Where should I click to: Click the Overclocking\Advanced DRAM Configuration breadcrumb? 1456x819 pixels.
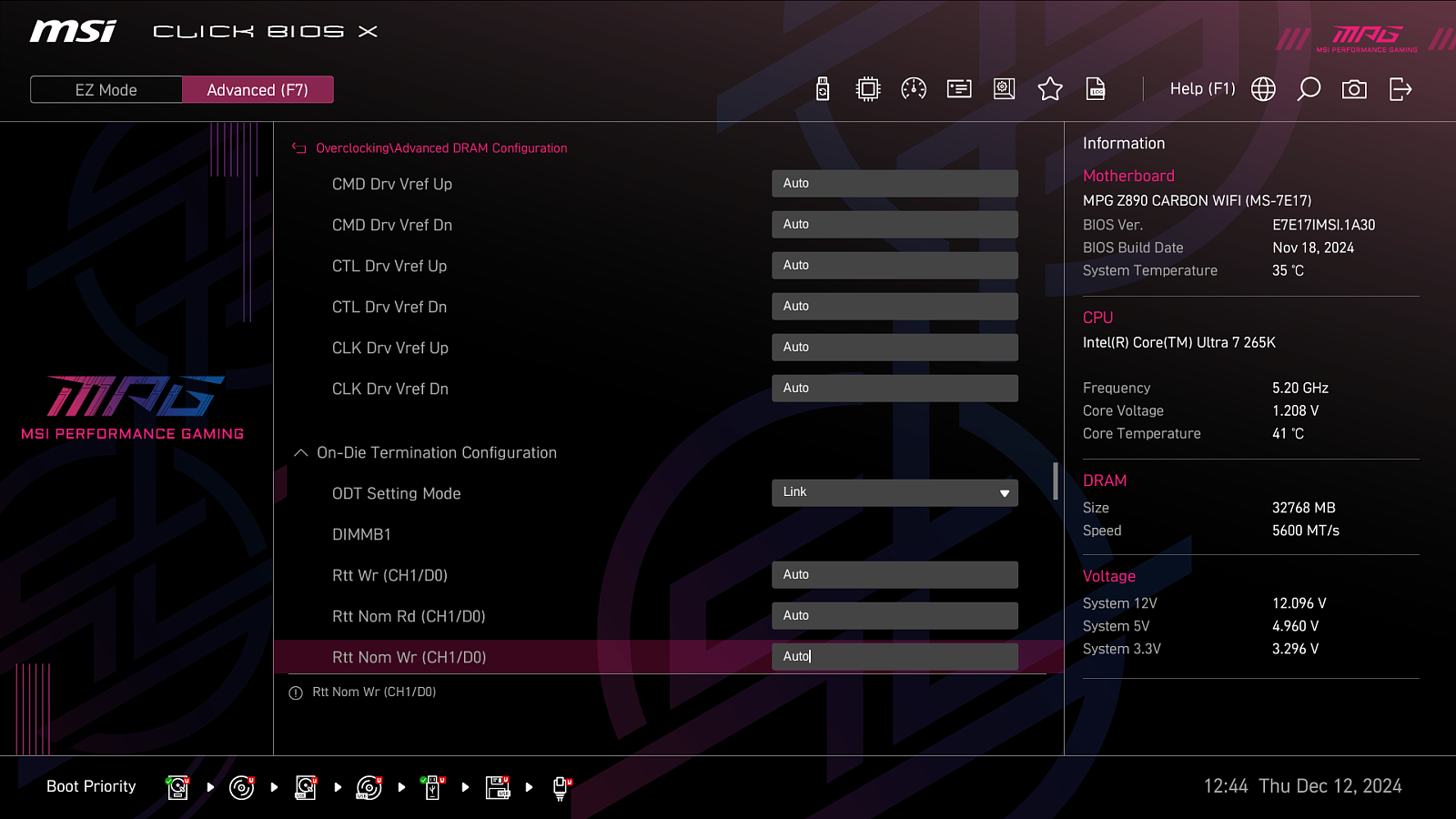tap(441, 148)
